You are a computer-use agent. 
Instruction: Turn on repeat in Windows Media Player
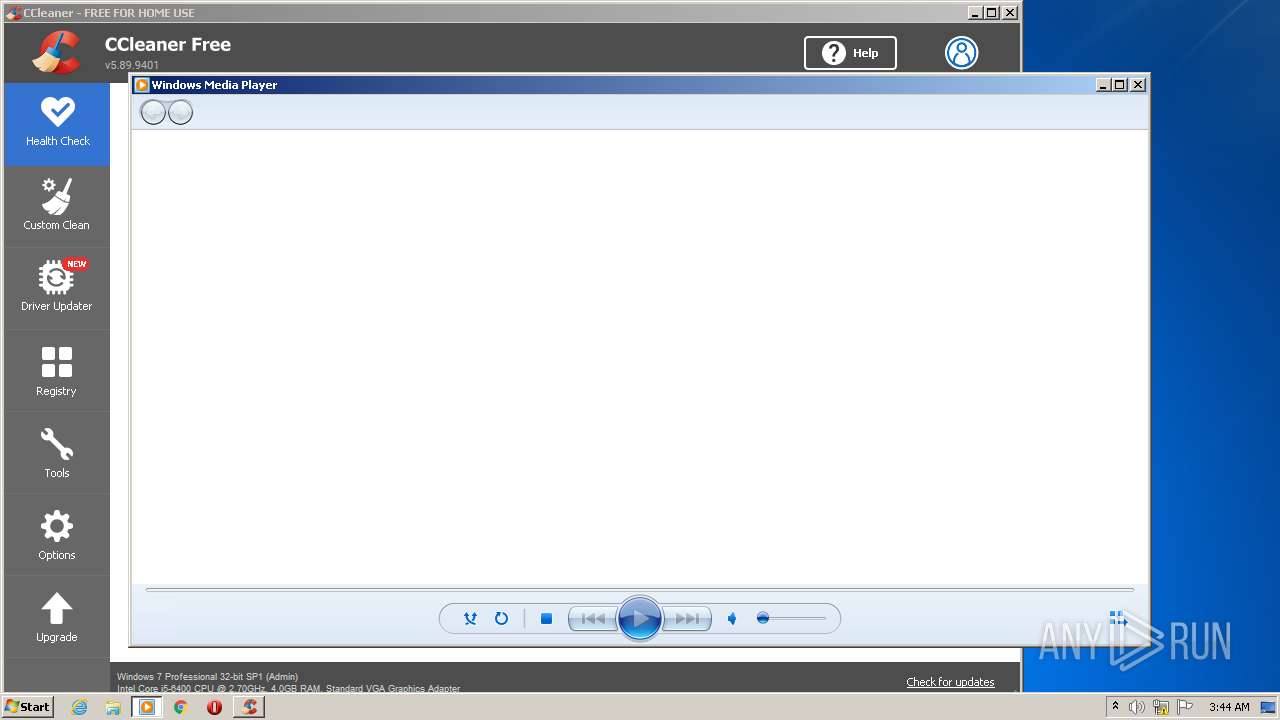point(501,619)
